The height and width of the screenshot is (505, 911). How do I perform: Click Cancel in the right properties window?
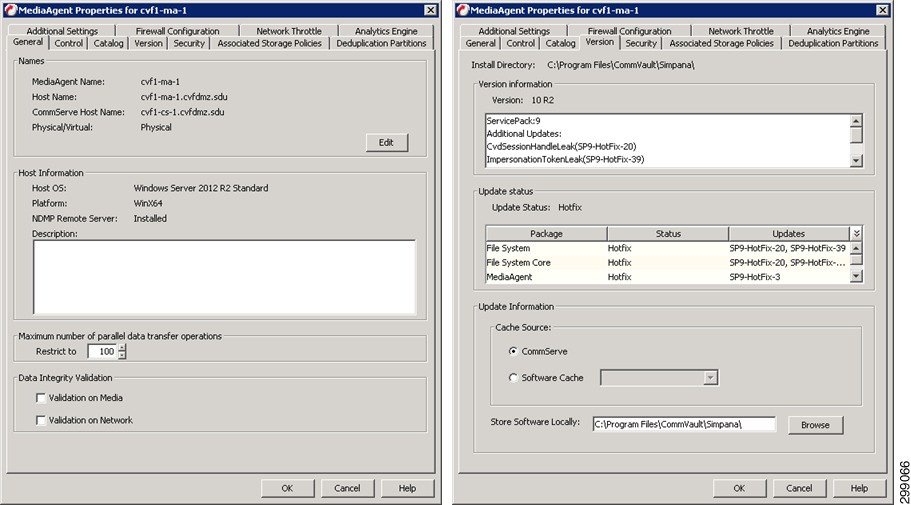799,488
